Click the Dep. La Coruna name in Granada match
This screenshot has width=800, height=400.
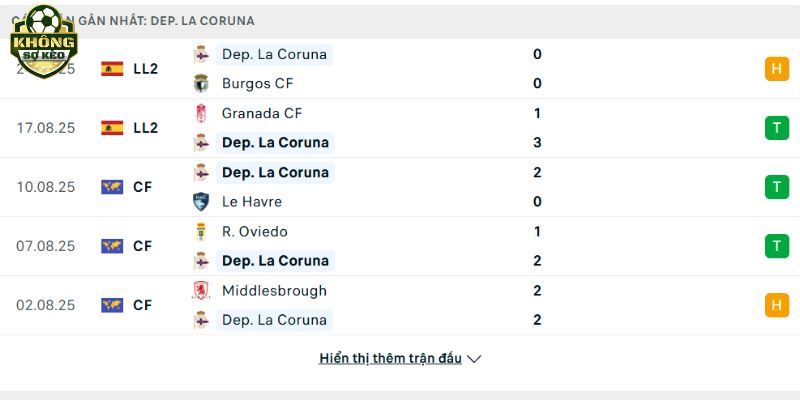pos(276,142)
